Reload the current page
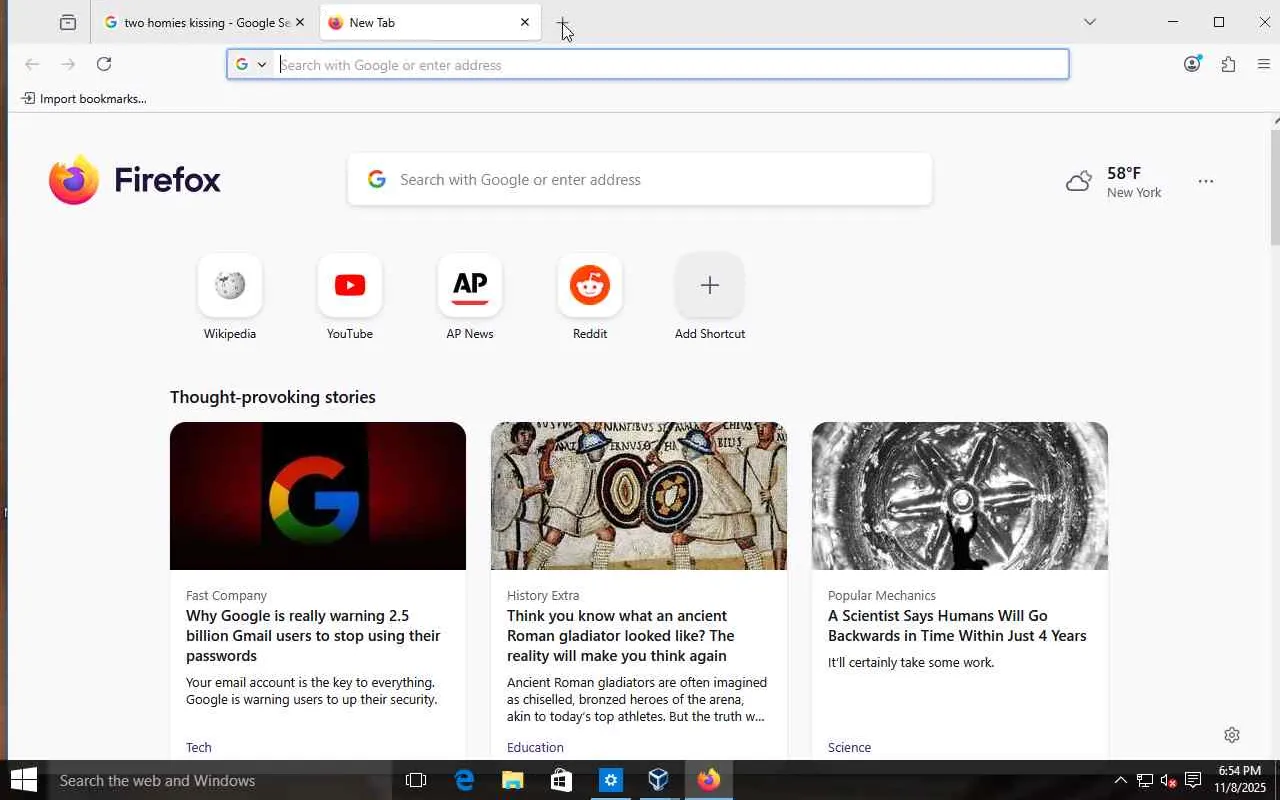Viewport: 1280px width, 800px height. coord(104,64)
